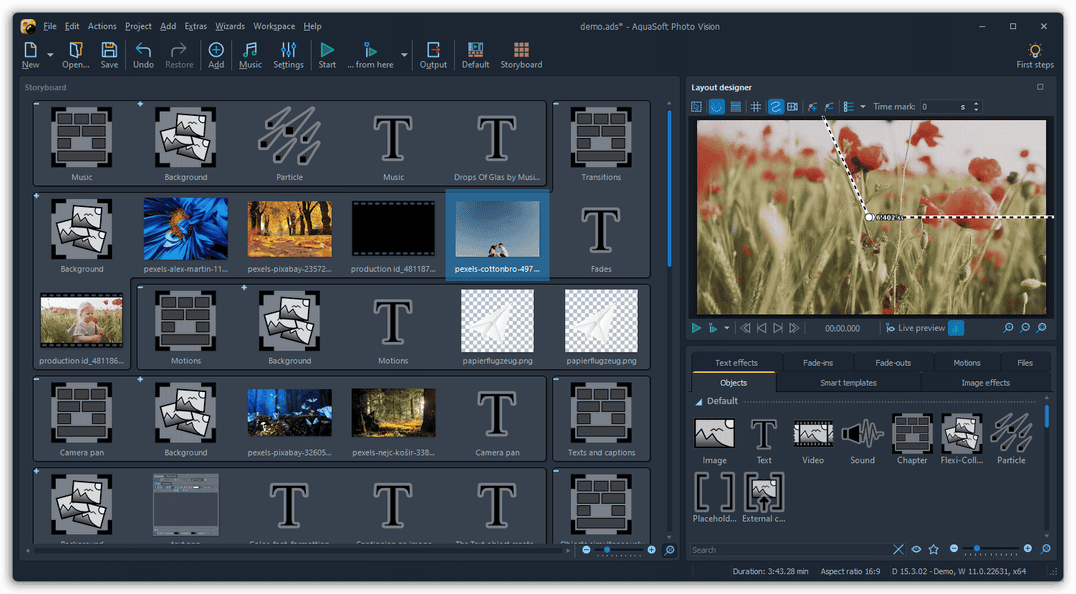Screen dimensions: 1076x594
Task: Switch to the Default view layout
Action: (x=475, y=55)
